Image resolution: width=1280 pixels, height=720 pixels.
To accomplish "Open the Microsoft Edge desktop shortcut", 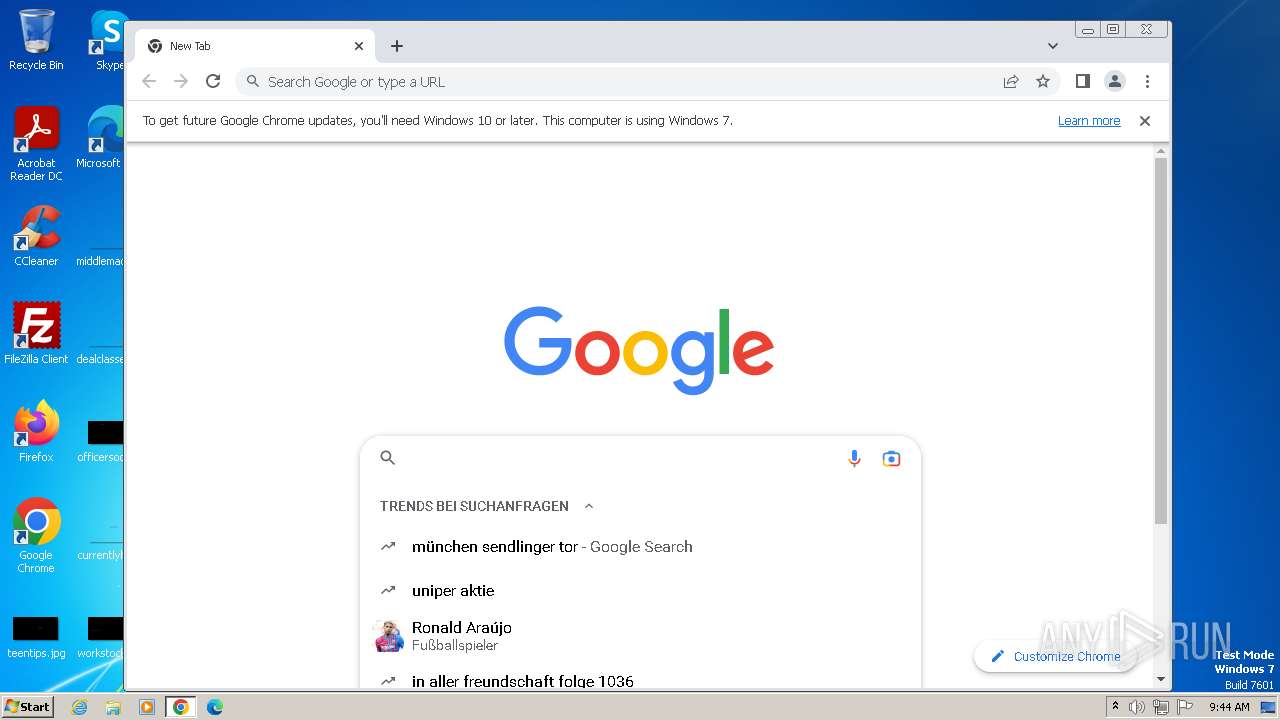I will click(102, 138).
